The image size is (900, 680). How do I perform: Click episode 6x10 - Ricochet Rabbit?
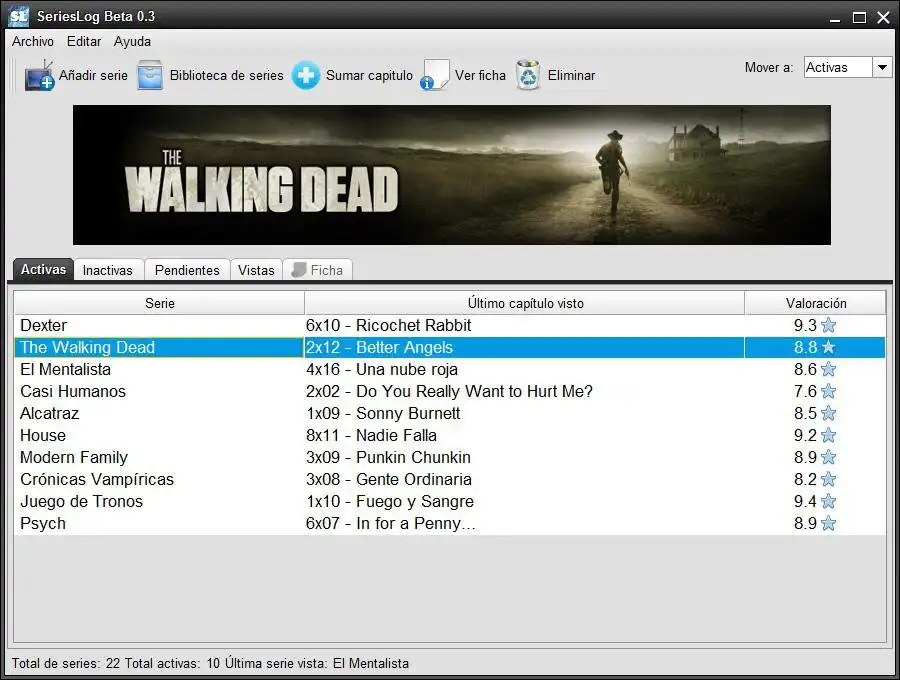[389, 325]
